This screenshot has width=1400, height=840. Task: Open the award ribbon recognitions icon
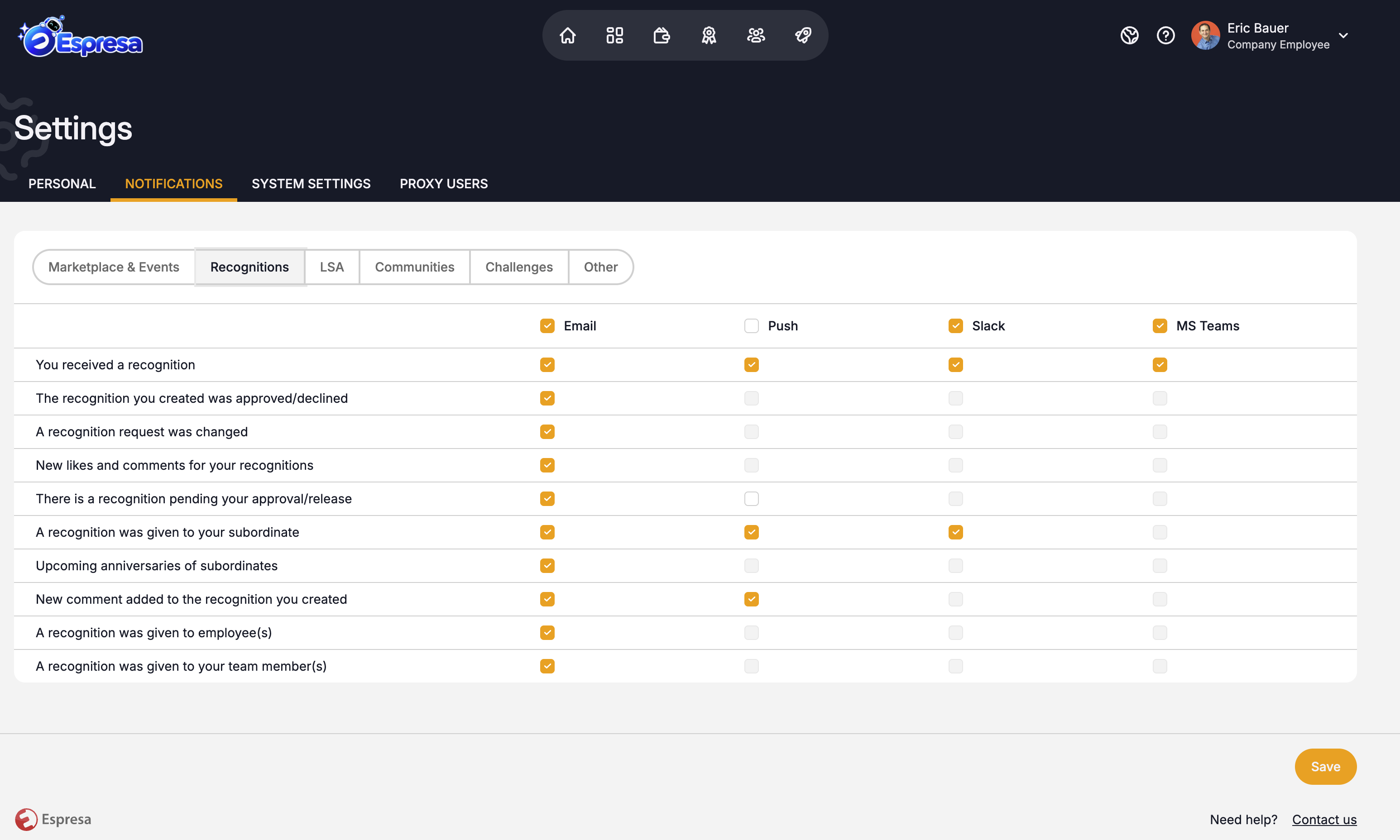pos(709,35)
